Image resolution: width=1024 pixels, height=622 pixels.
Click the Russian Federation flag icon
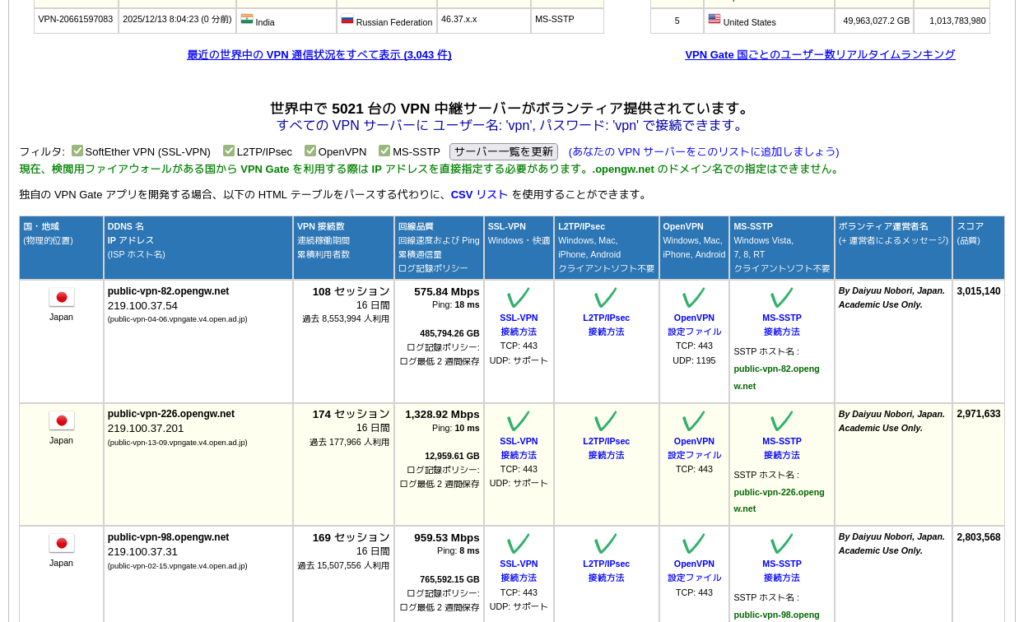346,17
